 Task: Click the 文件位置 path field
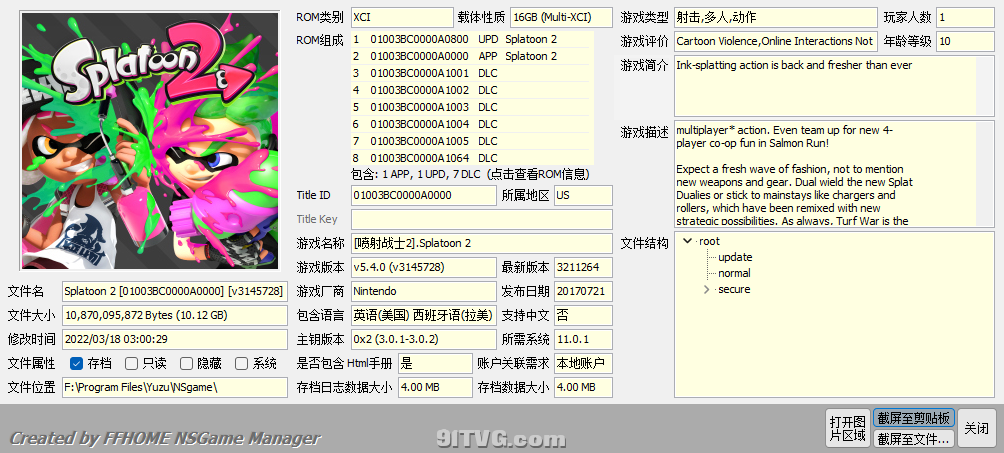click(x=175, y=388)
